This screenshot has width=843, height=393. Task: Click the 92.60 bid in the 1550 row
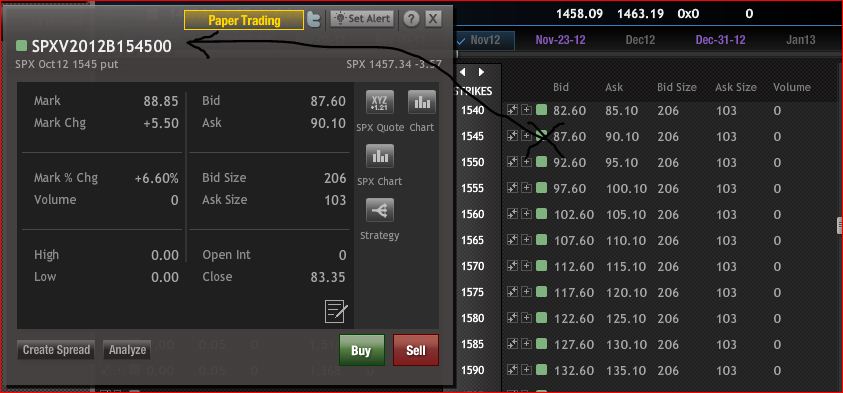coord(569,162)
